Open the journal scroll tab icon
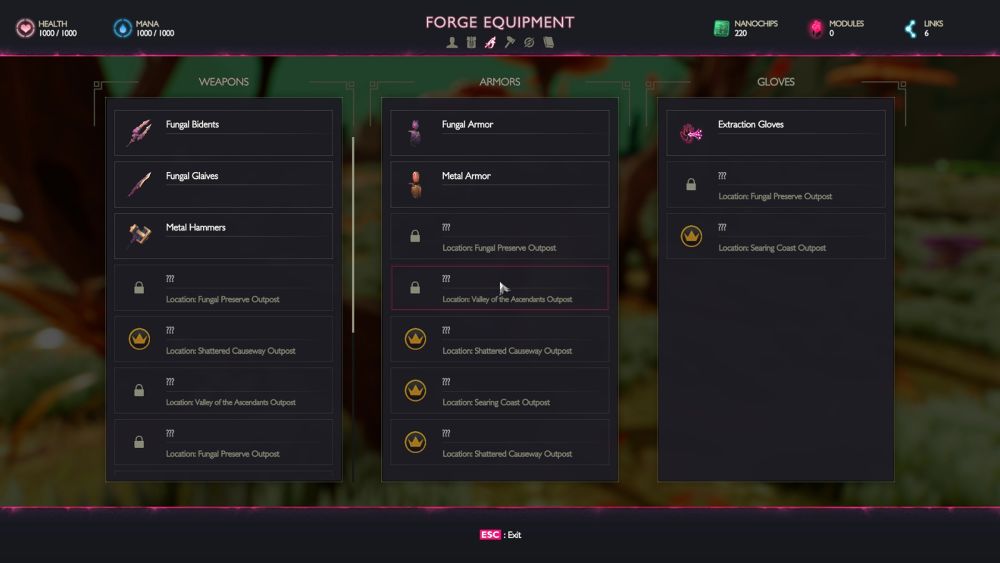The height and width of the screenshot is (563, 1000). coord(548,43)
